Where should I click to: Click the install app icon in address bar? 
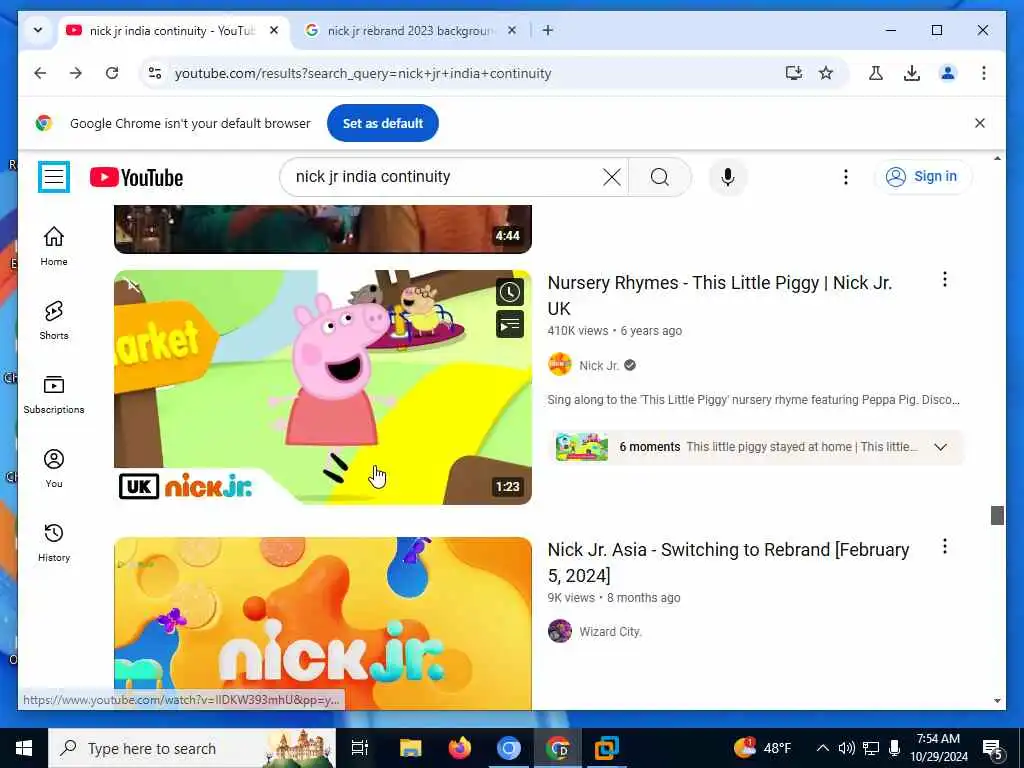click(793, 73)
